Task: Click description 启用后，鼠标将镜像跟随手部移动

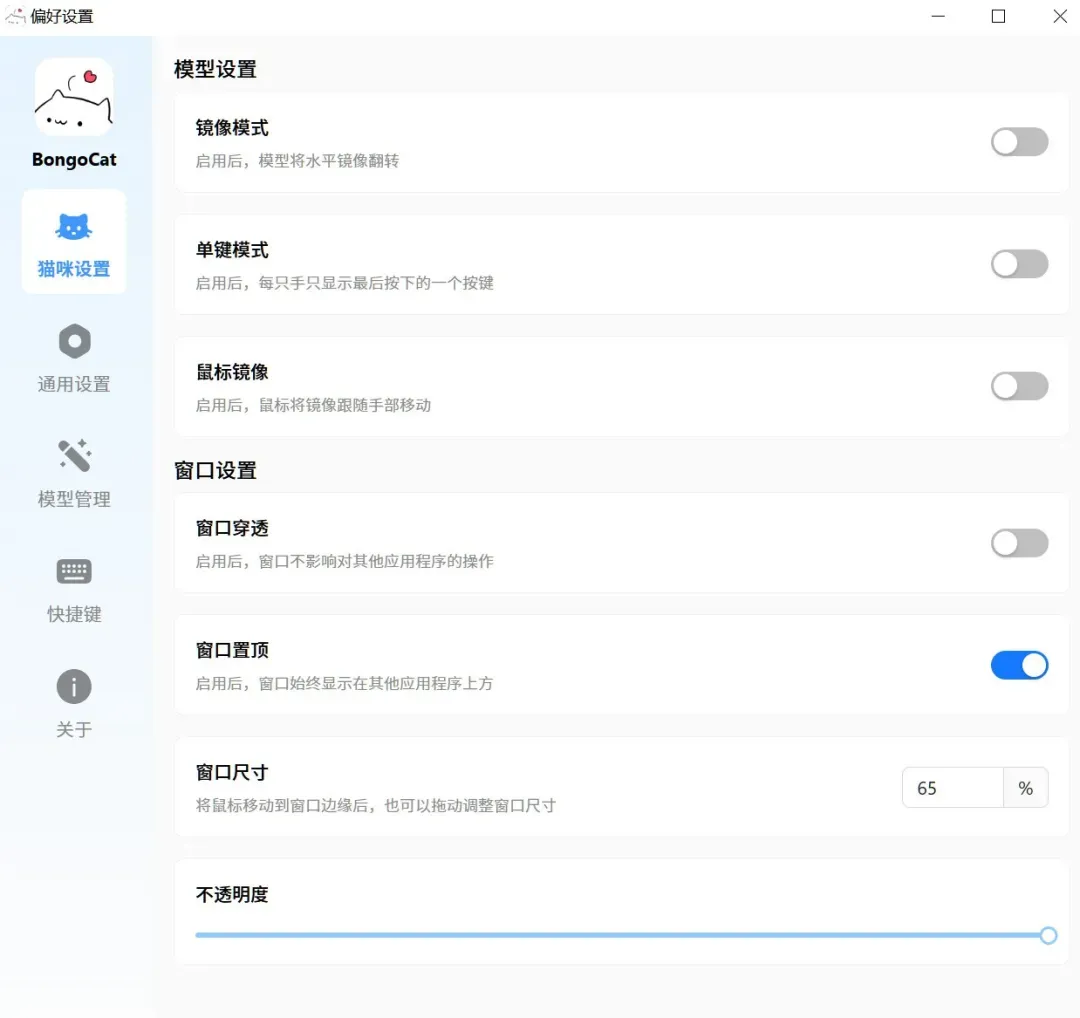Action: point(313,405)
